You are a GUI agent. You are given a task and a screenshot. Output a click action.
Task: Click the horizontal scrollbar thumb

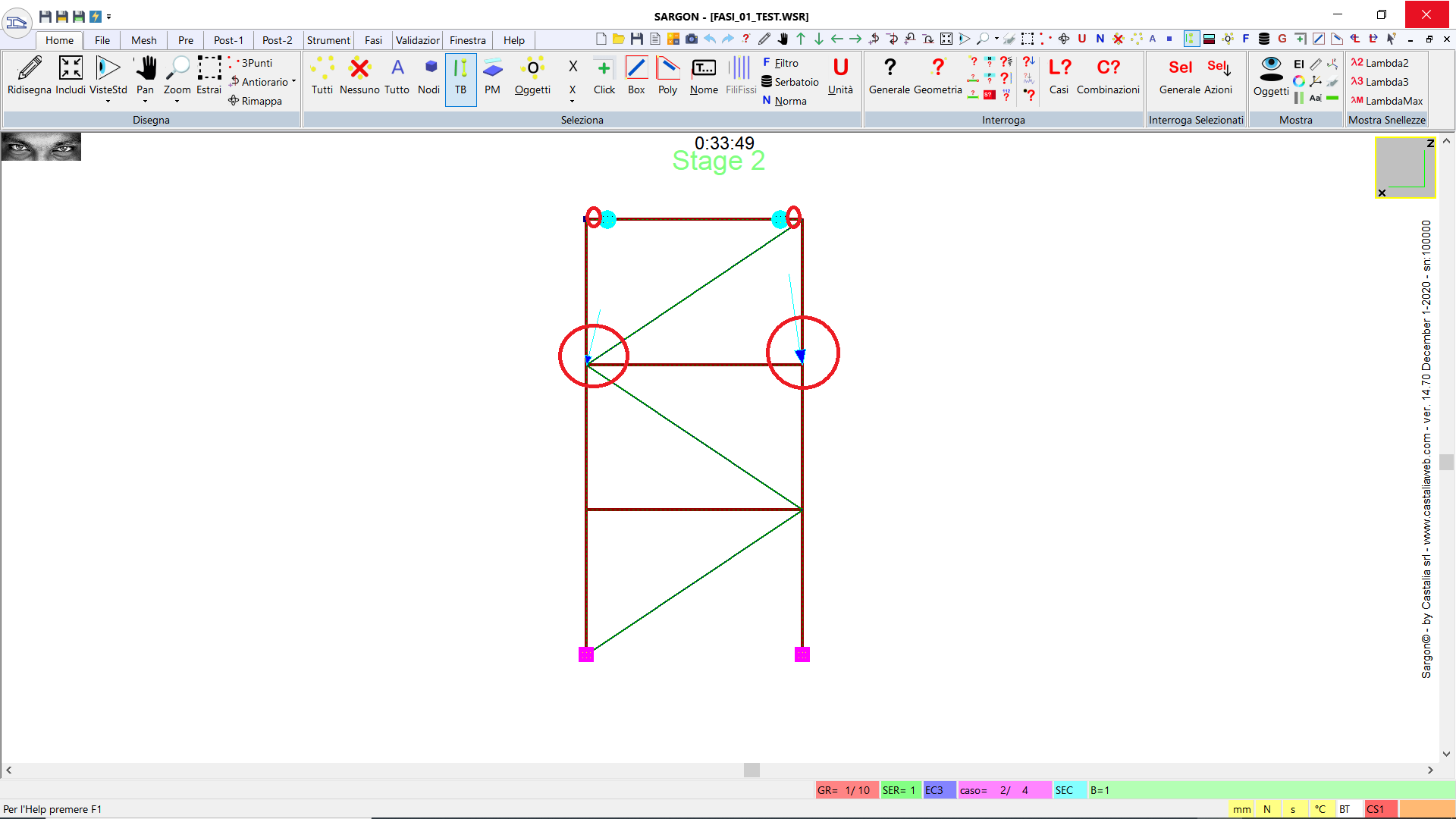[x=752, y=770]
